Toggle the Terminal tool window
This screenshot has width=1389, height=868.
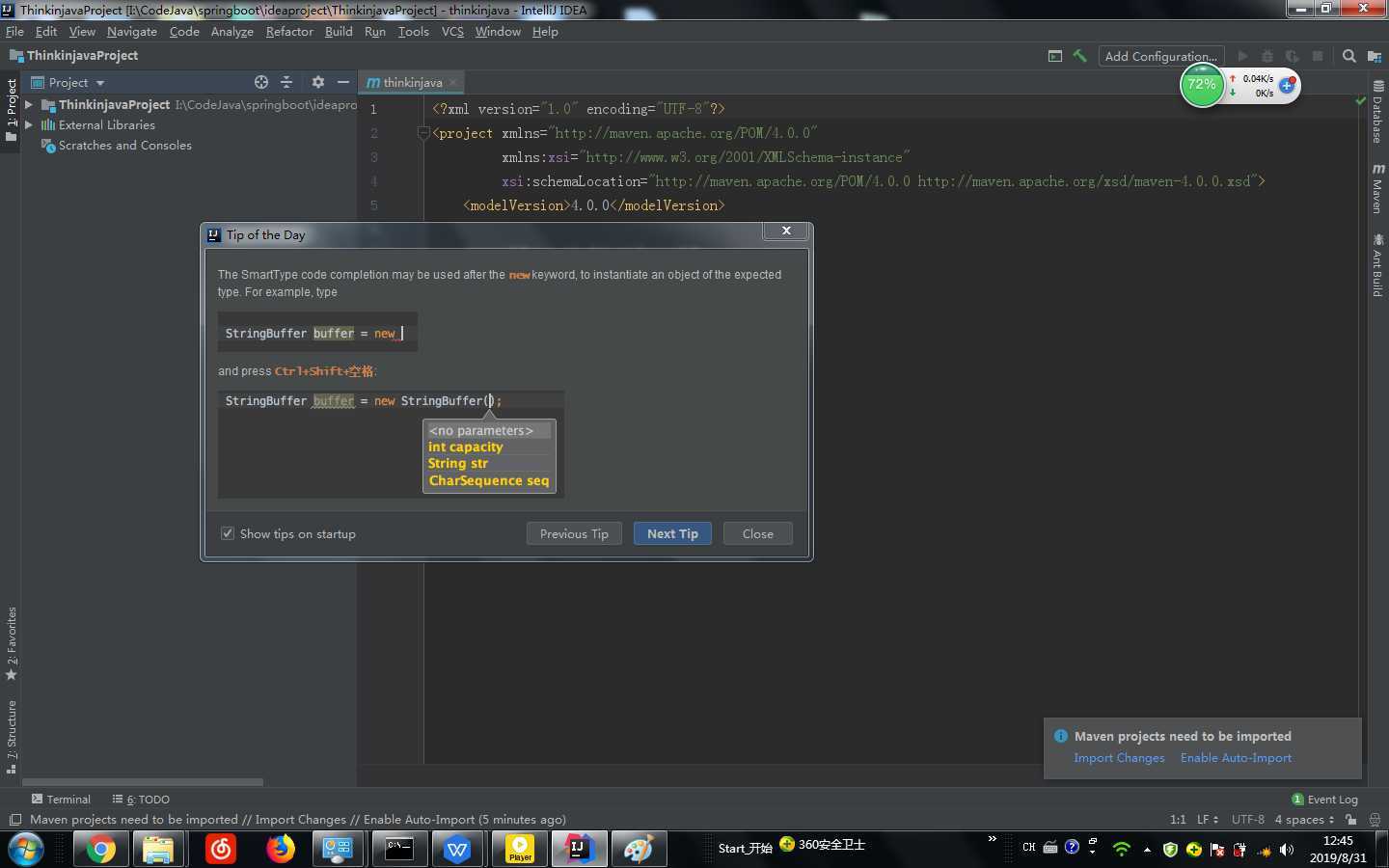(61, 800)
